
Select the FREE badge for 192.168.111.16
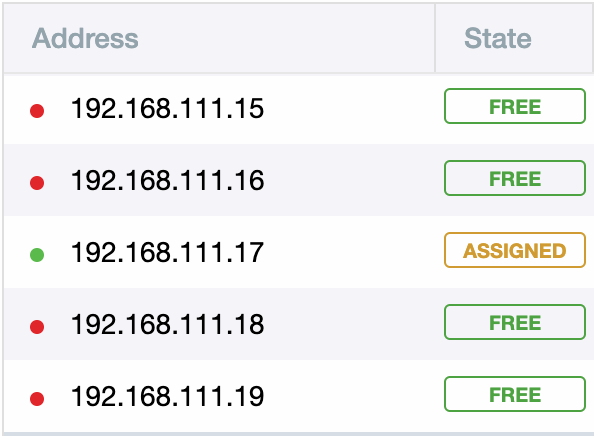tap(515, 178)
